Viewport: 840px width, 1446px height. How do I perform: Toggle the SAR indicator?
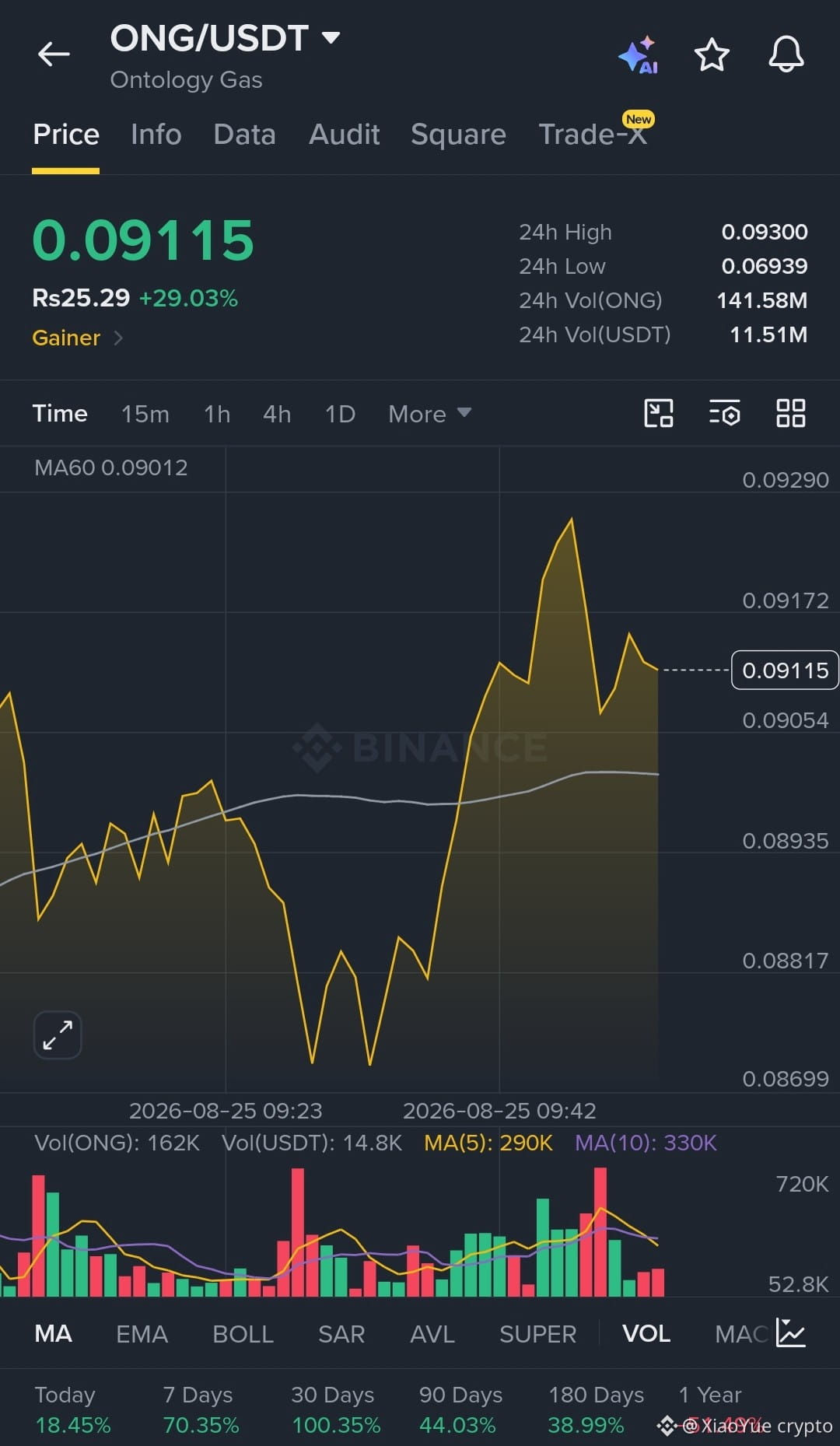tap(341, 1334)
